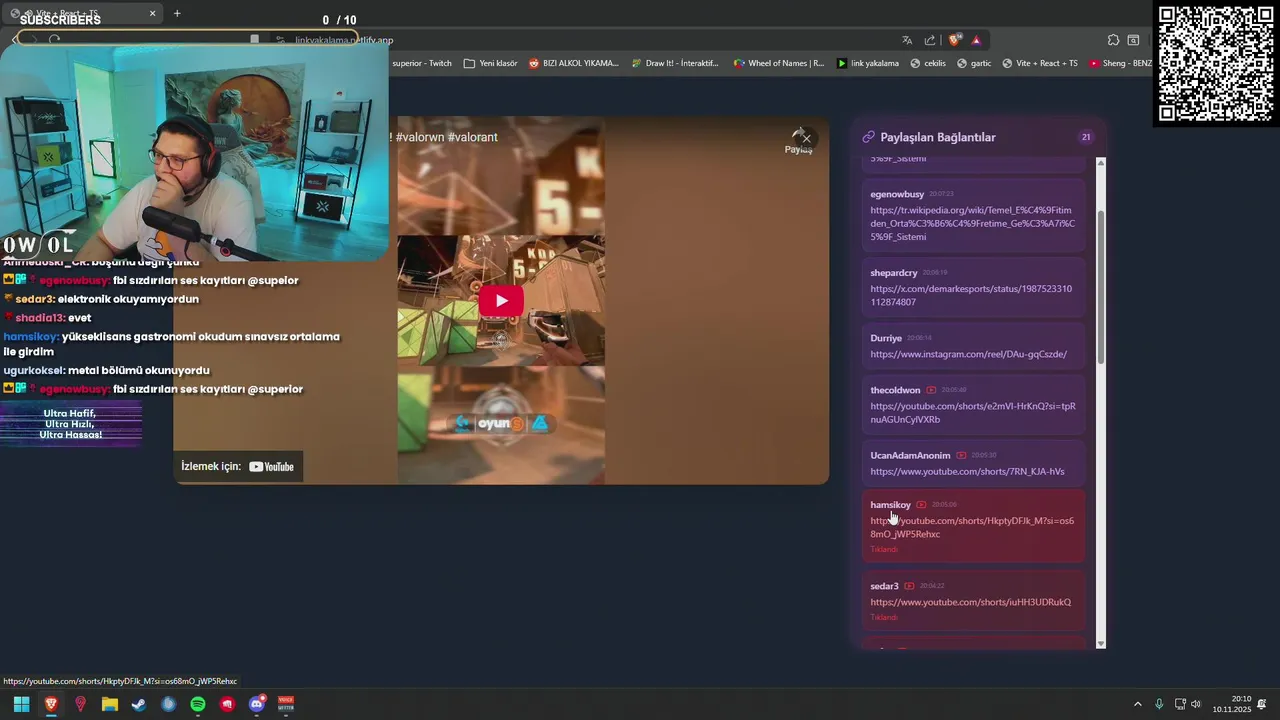Click the 21 links count badge
The width and height of the screenshot is (1280, 720).
pyautogui.click(x=1085, y=137)
